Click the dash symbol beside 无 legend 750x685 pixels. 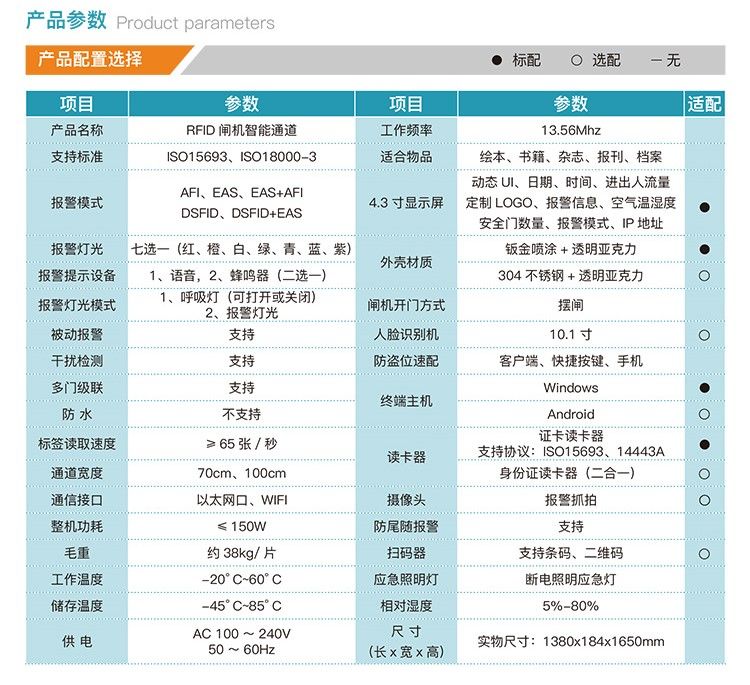pos(655,61)
